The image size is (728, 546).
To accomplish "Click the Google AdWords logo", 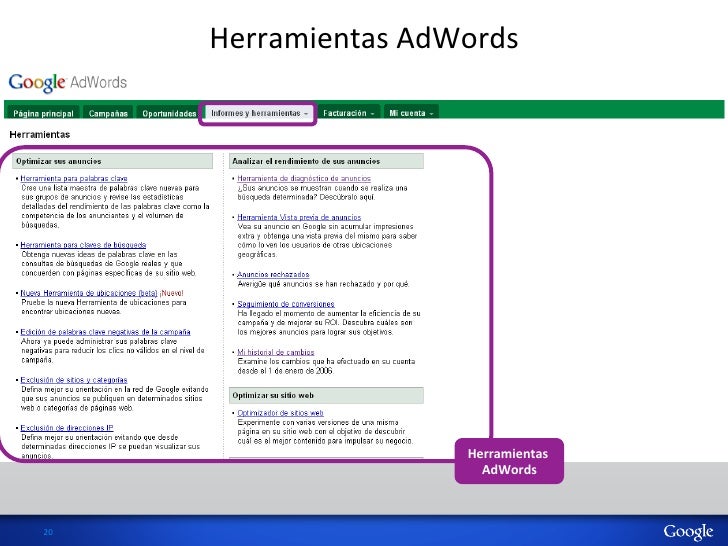I will [x=68, y=83].
